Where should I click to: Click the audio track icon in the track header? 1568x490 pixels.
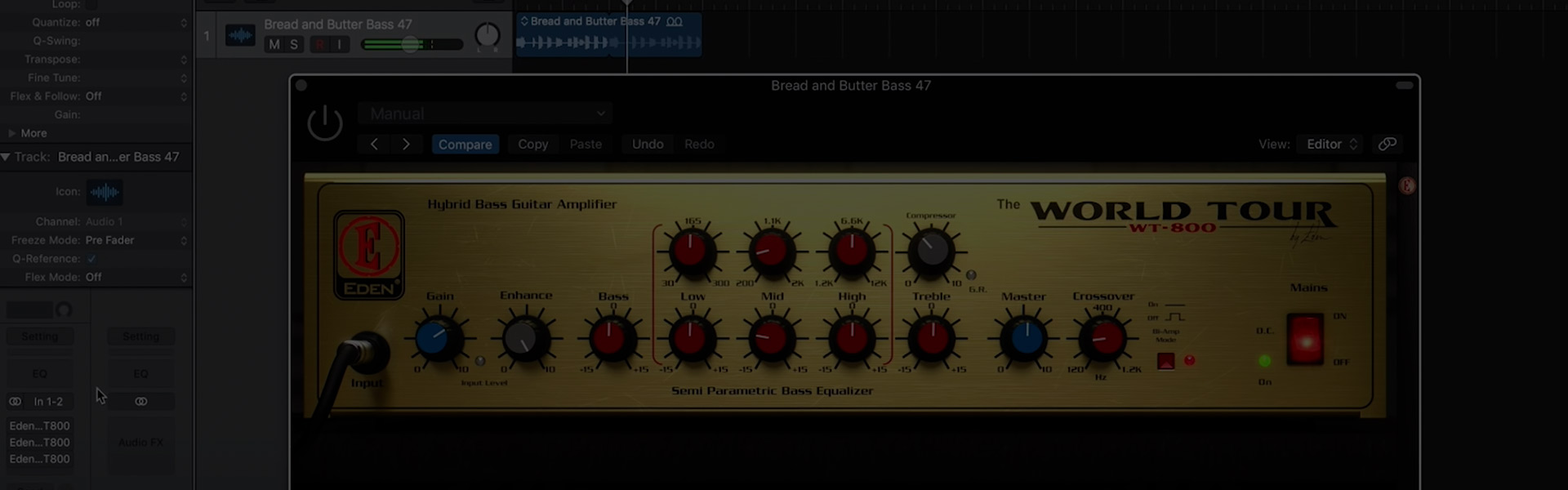point(240,36)
